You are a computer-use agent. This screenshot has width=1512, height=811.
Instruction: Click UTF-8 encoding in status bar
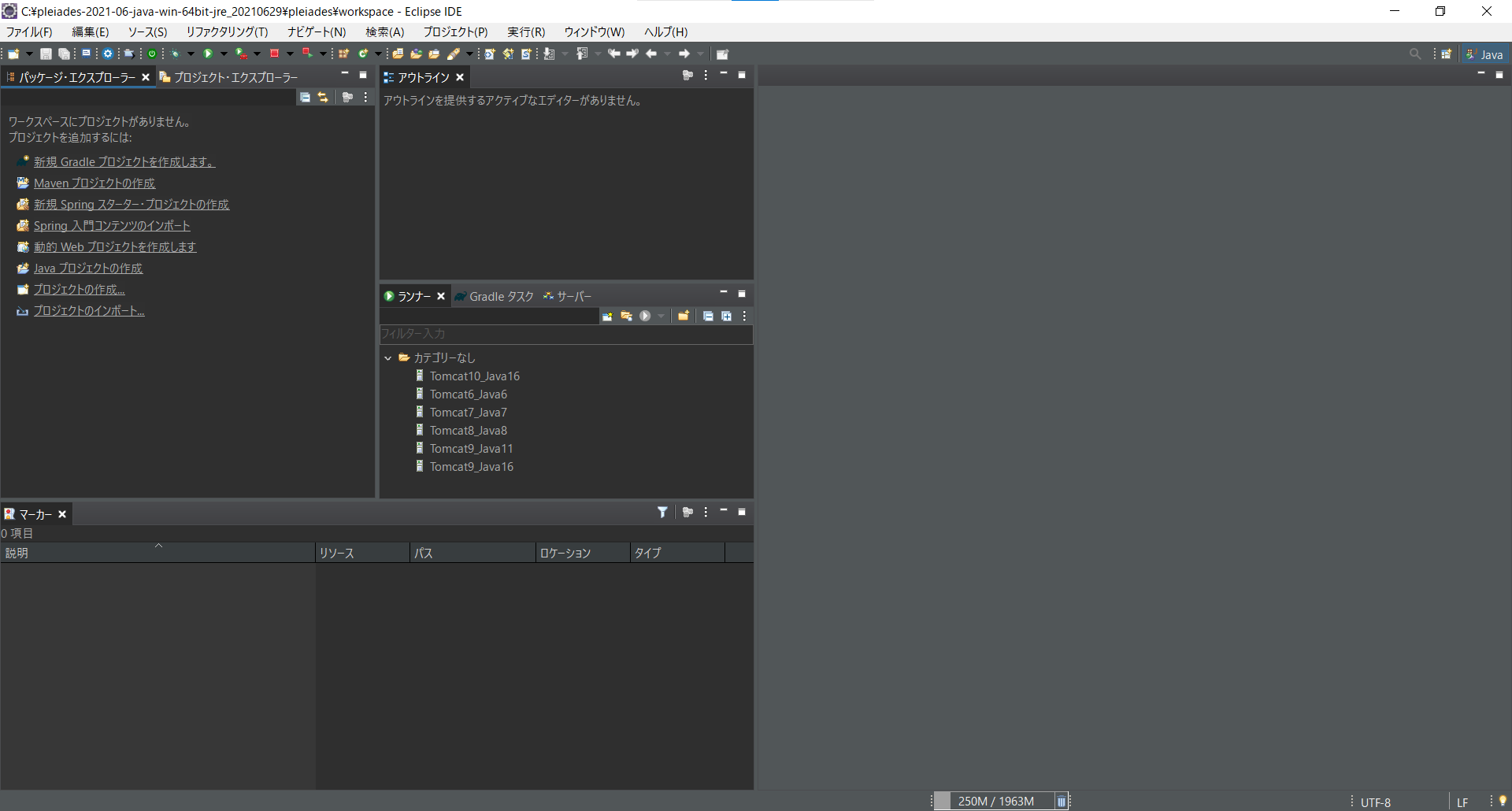click(x=1376, y=802)
